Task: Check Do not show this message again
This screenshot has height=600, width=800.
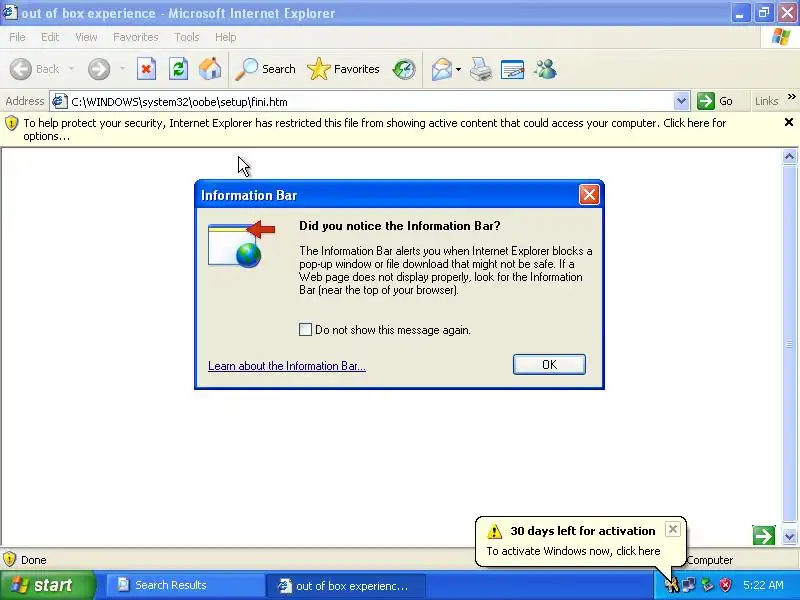Action: [305, 330]
